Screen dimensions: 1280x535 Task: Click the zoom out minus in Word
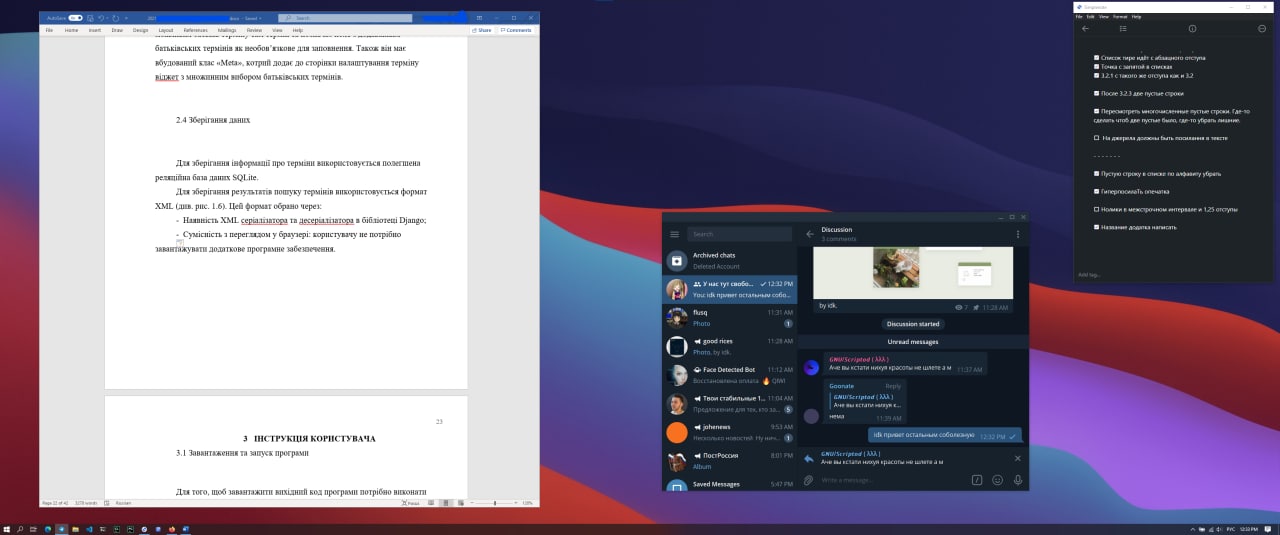(473, 503)
